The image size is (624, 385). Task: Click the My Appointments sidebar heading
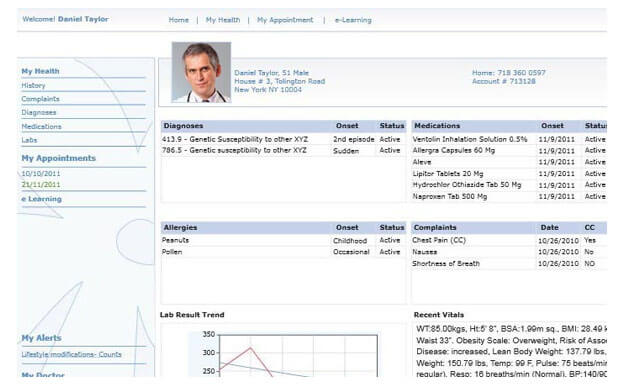click(58, 158)
